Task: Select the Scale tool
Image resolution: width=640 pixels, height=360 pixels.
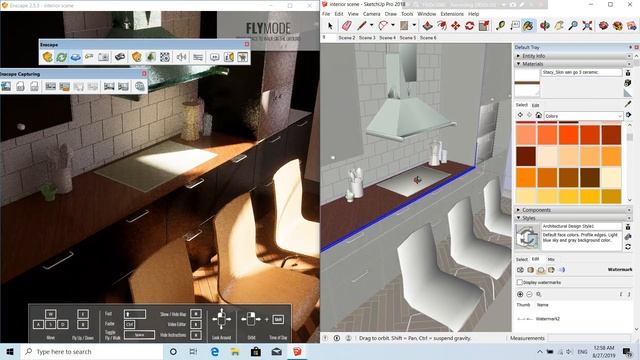Action: pyautogui.click(x=484, y=26)
